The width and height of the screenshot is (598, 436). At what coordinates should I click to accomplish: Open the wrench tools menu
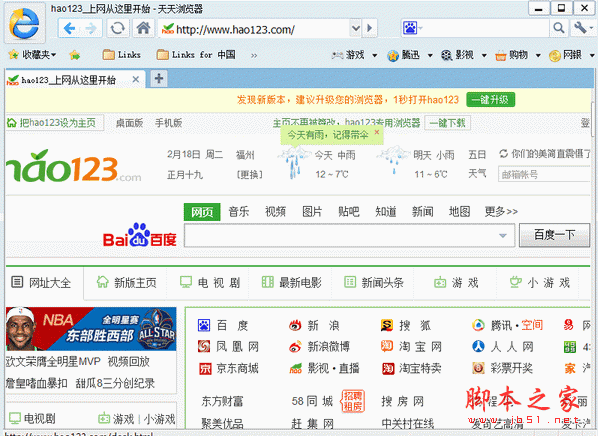click(x=582, y=28)
